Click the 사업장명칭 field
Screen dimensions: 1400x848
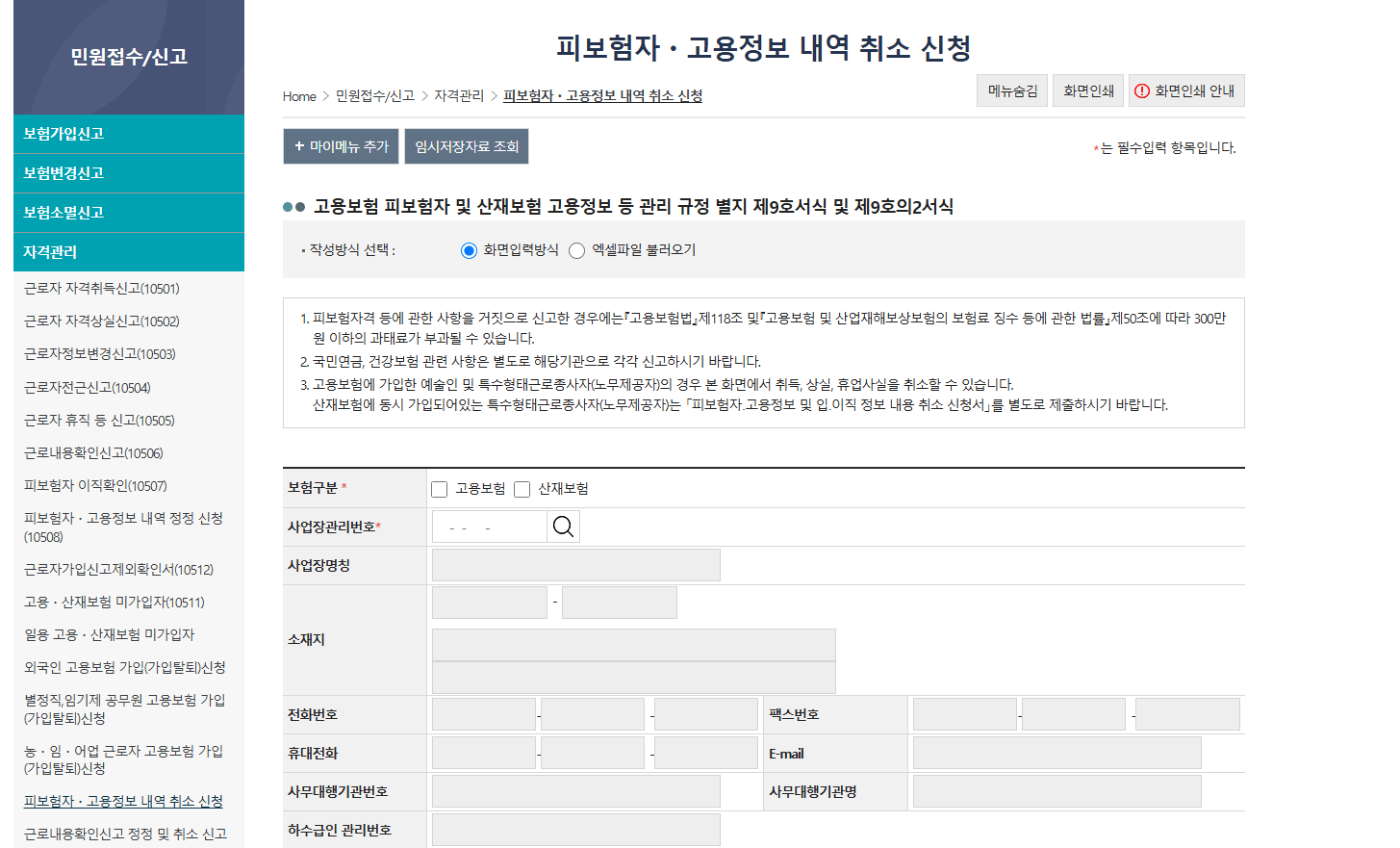[x=576, y=565]
